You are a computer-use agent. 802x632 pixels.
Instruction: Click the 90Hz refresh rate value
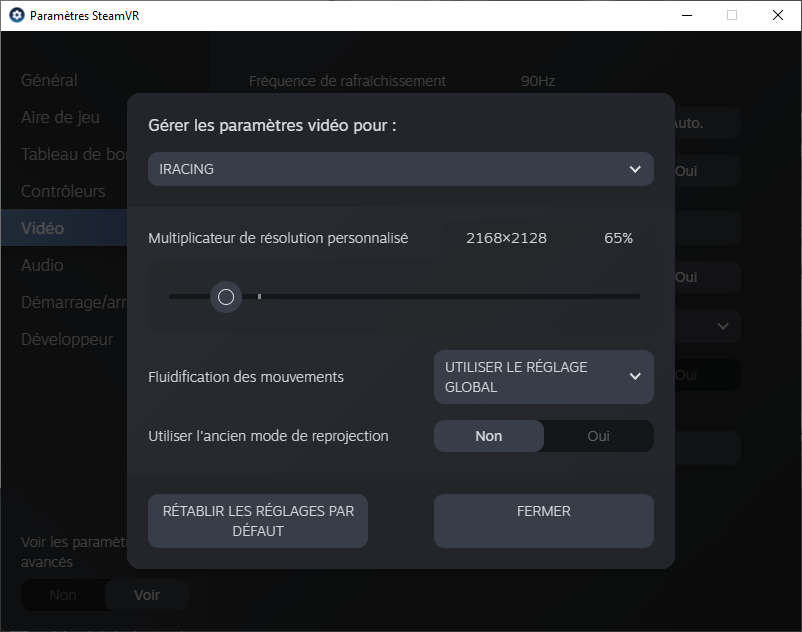click(538, 81)
